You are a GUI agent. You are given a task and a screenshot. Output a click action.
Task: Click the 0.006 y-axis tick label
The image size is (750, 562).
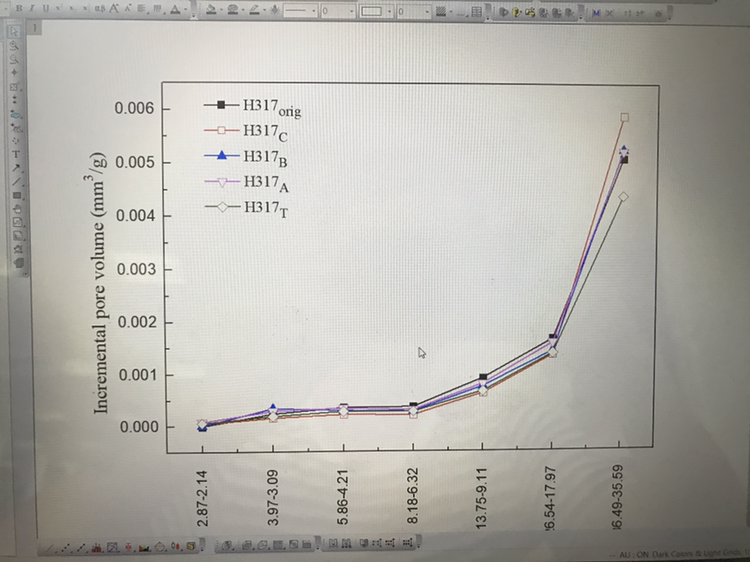[134, 108]
